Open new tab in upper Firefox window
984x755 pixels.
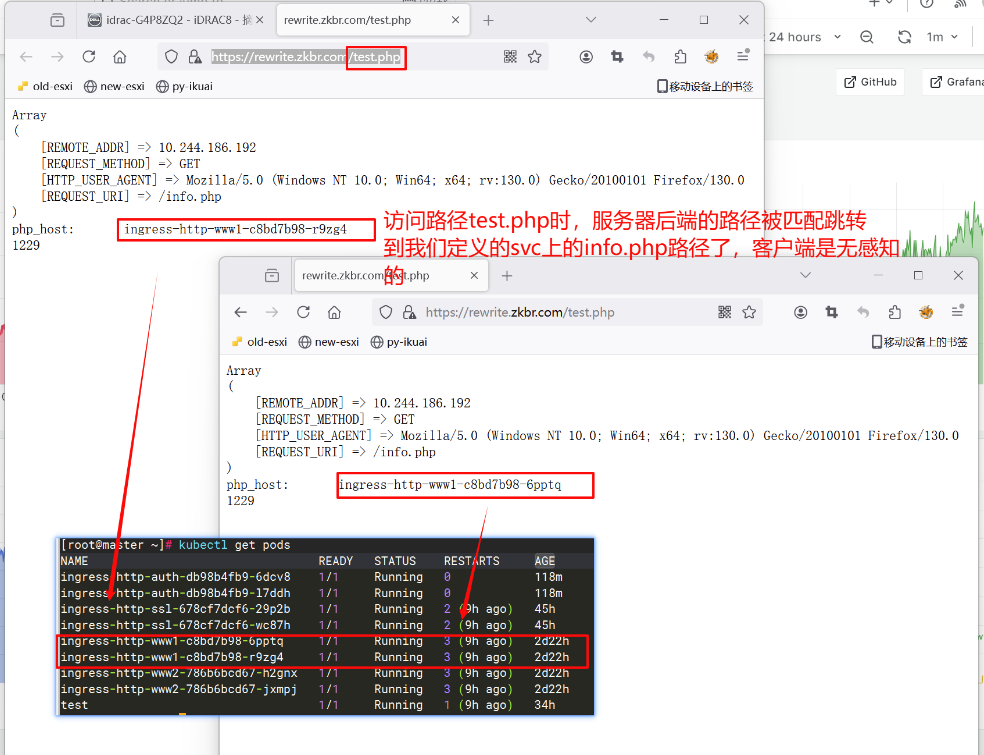488,20
